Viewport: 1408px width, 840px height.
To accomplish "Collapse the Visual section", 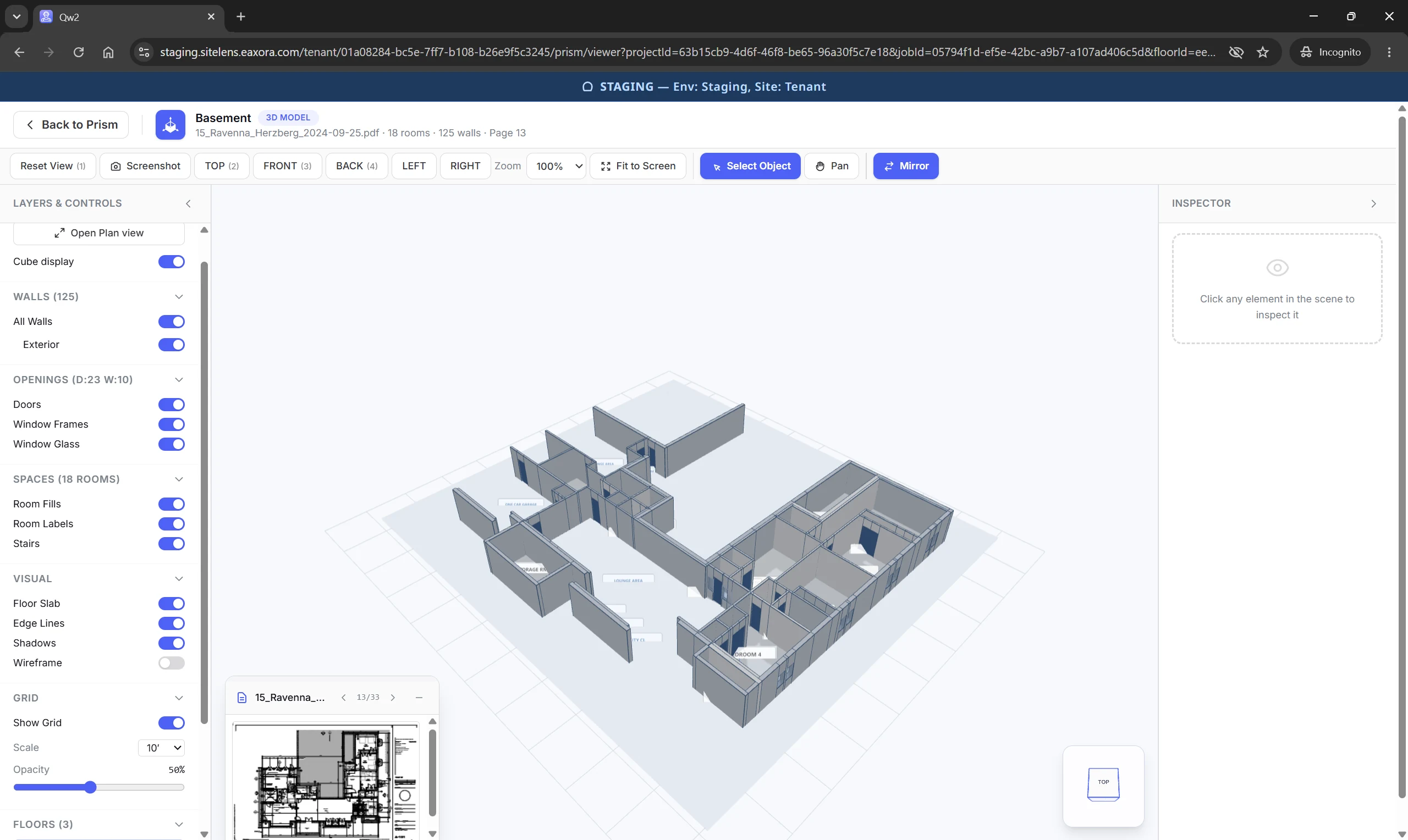I will pos(179,578).
